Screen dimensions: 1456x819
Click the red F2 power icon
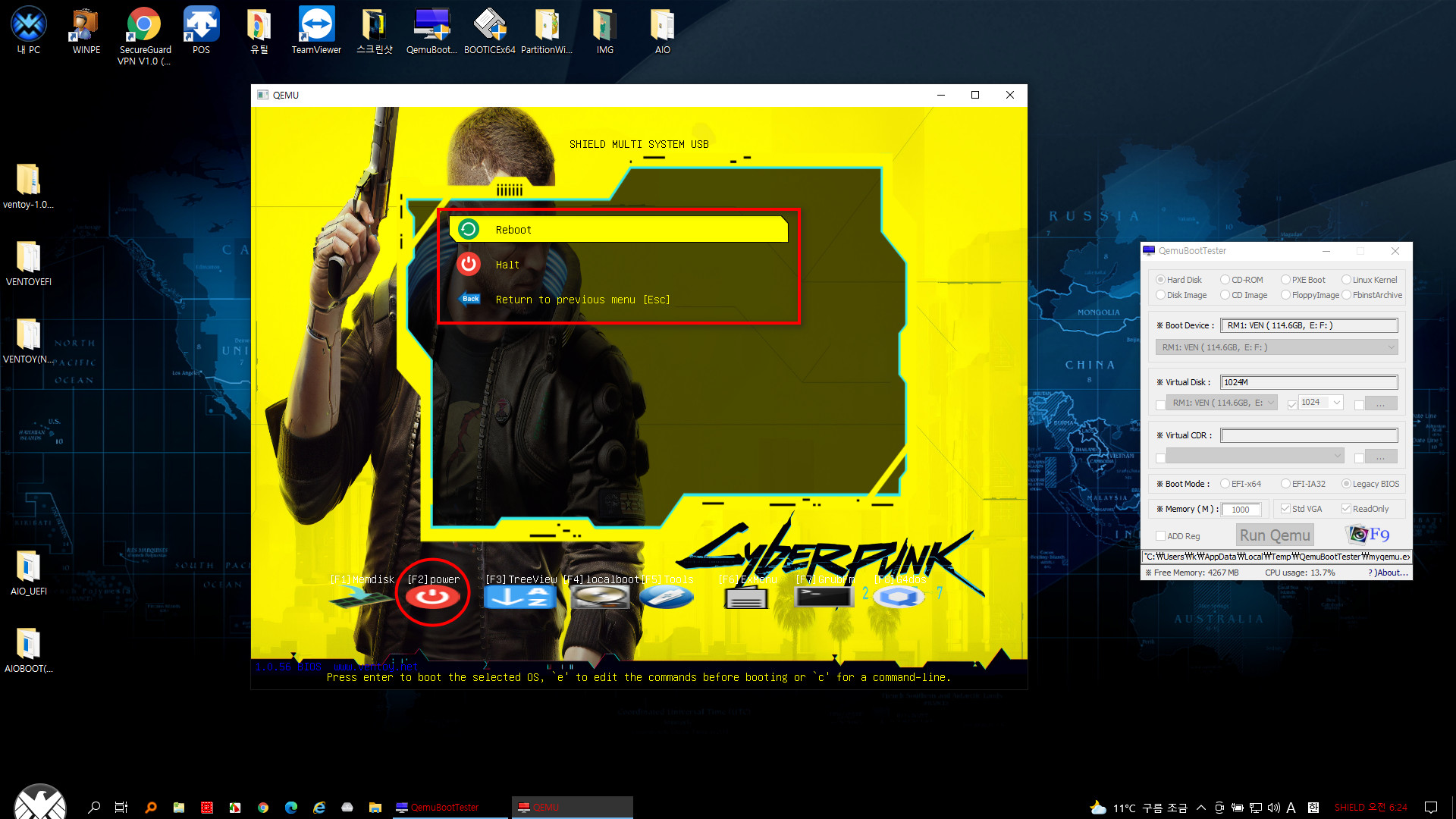[x=433, y=598]
